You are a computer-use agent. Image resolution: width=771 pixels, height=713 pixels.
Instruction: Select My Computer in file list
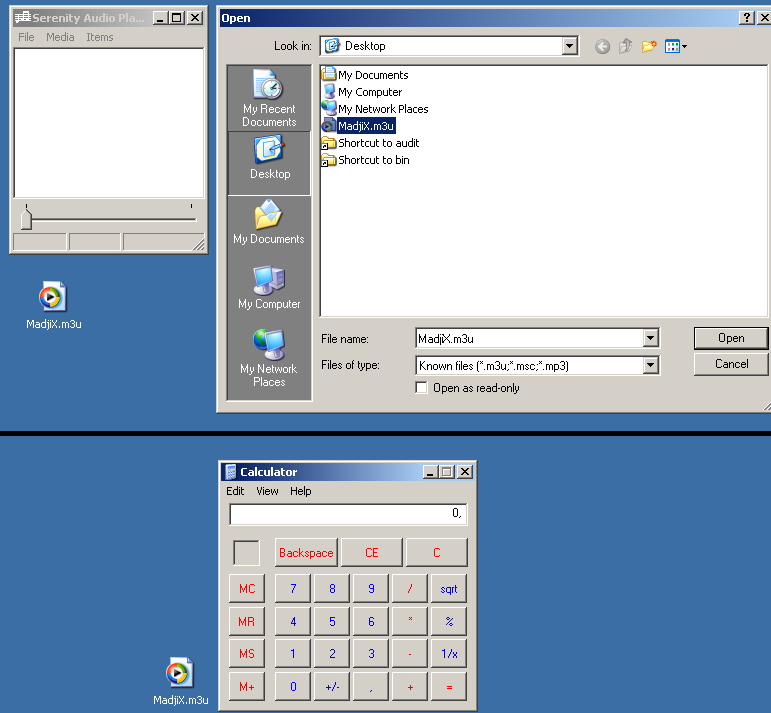tap(362, 92)
